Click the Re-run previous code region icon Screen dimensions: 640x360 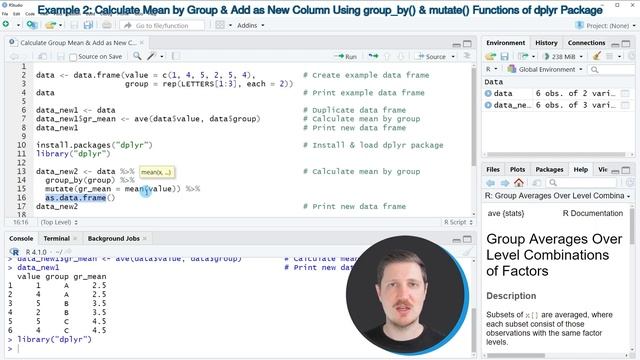pyautogui.click(x=373, y=56)
